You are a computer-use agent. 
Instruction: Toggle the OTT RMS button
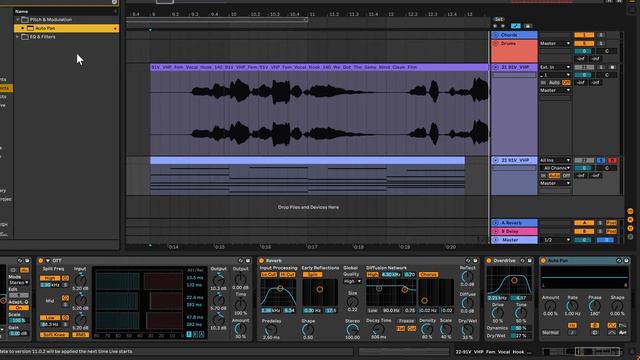80,335
